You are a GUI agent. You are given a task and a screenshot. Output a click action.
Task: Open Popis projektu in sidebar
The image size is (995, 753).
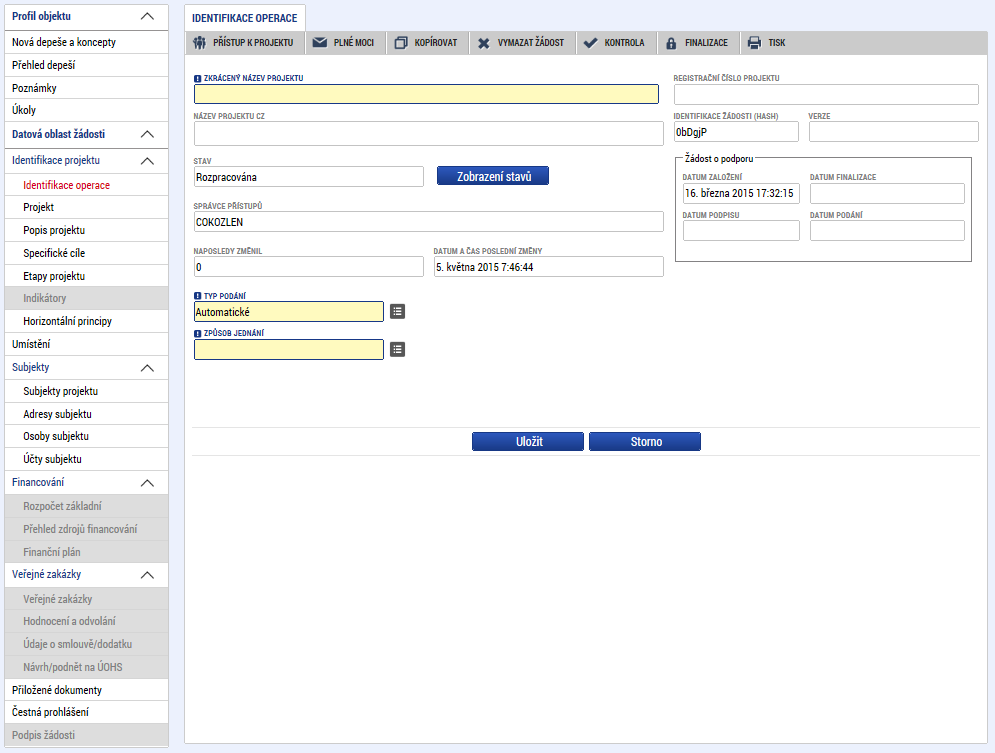[x=86, y=230]
